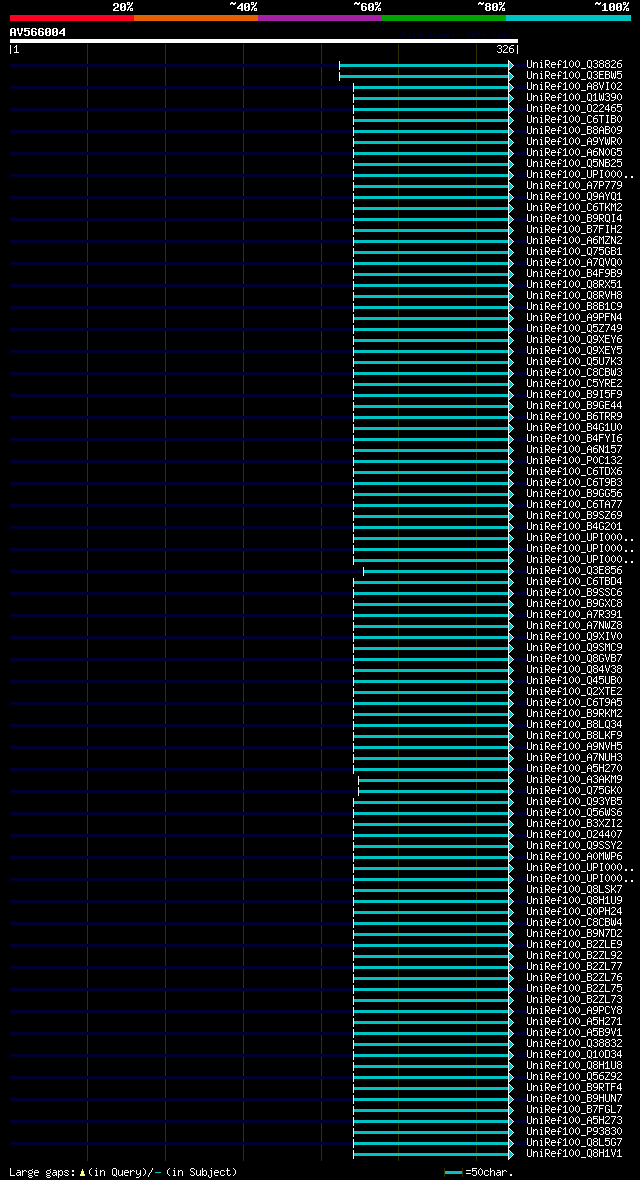
Task: Click the white query length bar
Action: click(x=264, y=41)
